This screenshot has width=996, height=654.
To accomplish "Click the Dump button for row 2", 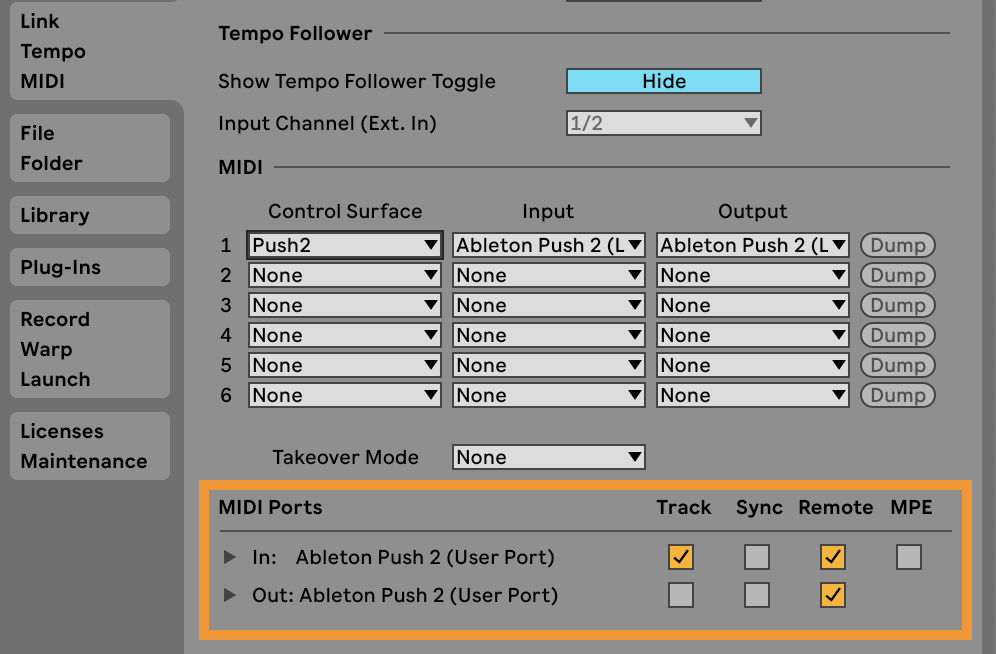I will click(x=898, y=275).
